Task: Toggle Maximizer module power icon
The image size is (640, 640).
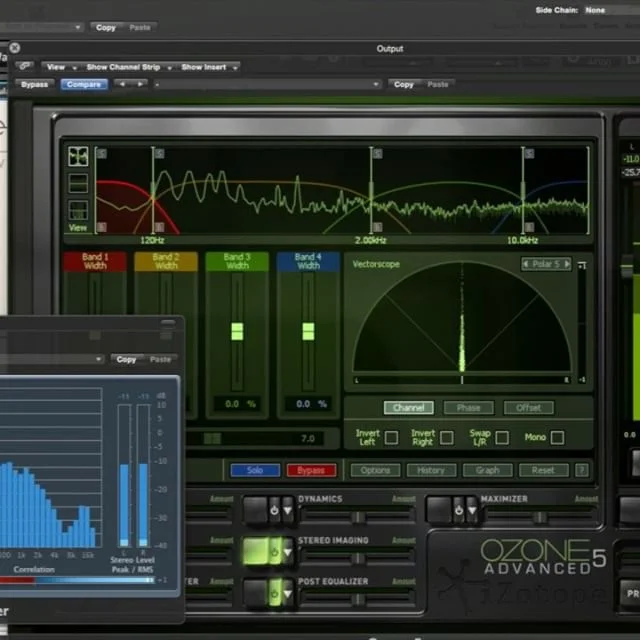Action: pos(459,510)
